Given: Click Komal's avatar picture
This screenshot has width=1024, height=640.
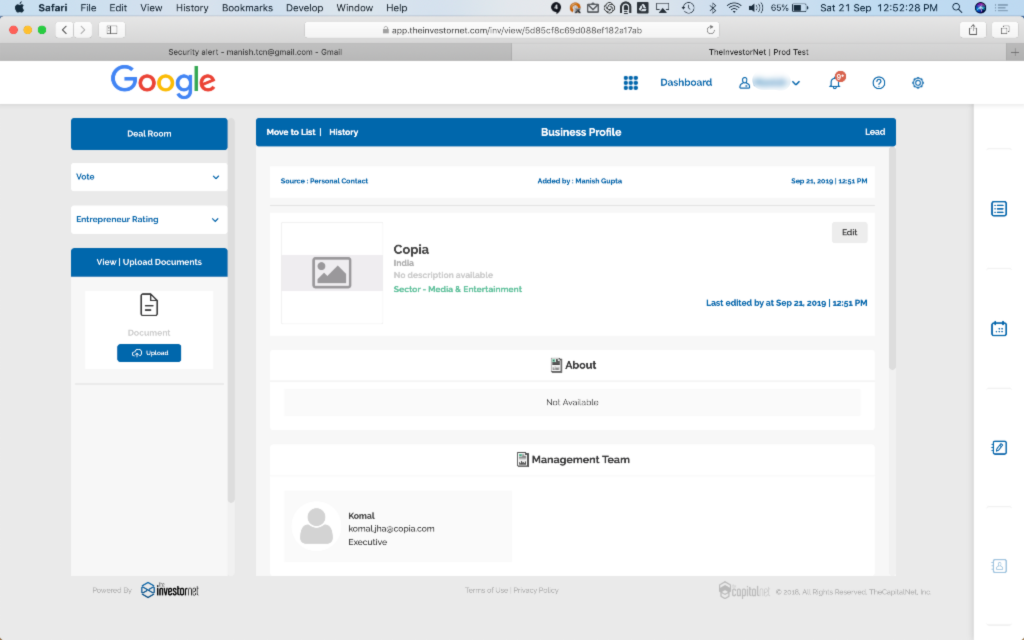Looking at the screenshot, I should click(316, 526).
